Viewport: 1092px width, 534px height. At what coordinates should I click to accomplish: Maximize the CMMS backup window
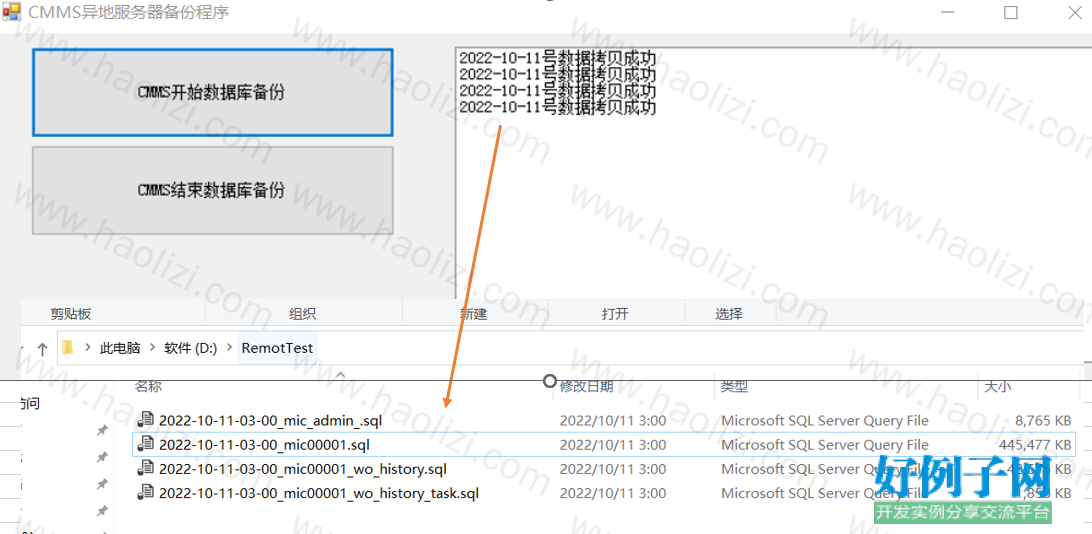pos(1011,13)
